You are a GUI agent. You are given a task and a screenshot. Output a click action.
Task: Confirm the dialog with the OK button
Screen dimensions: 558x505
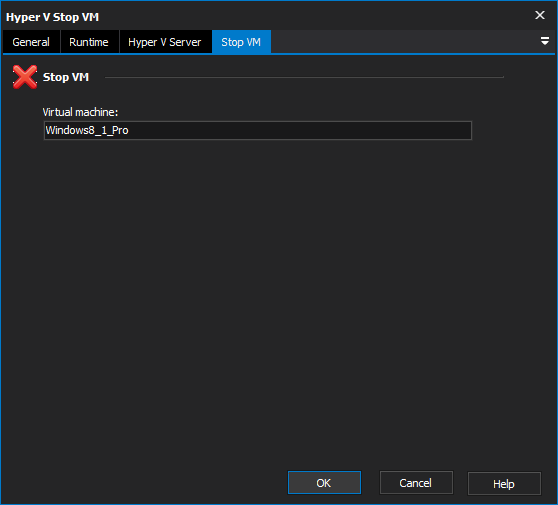point(324,483)
